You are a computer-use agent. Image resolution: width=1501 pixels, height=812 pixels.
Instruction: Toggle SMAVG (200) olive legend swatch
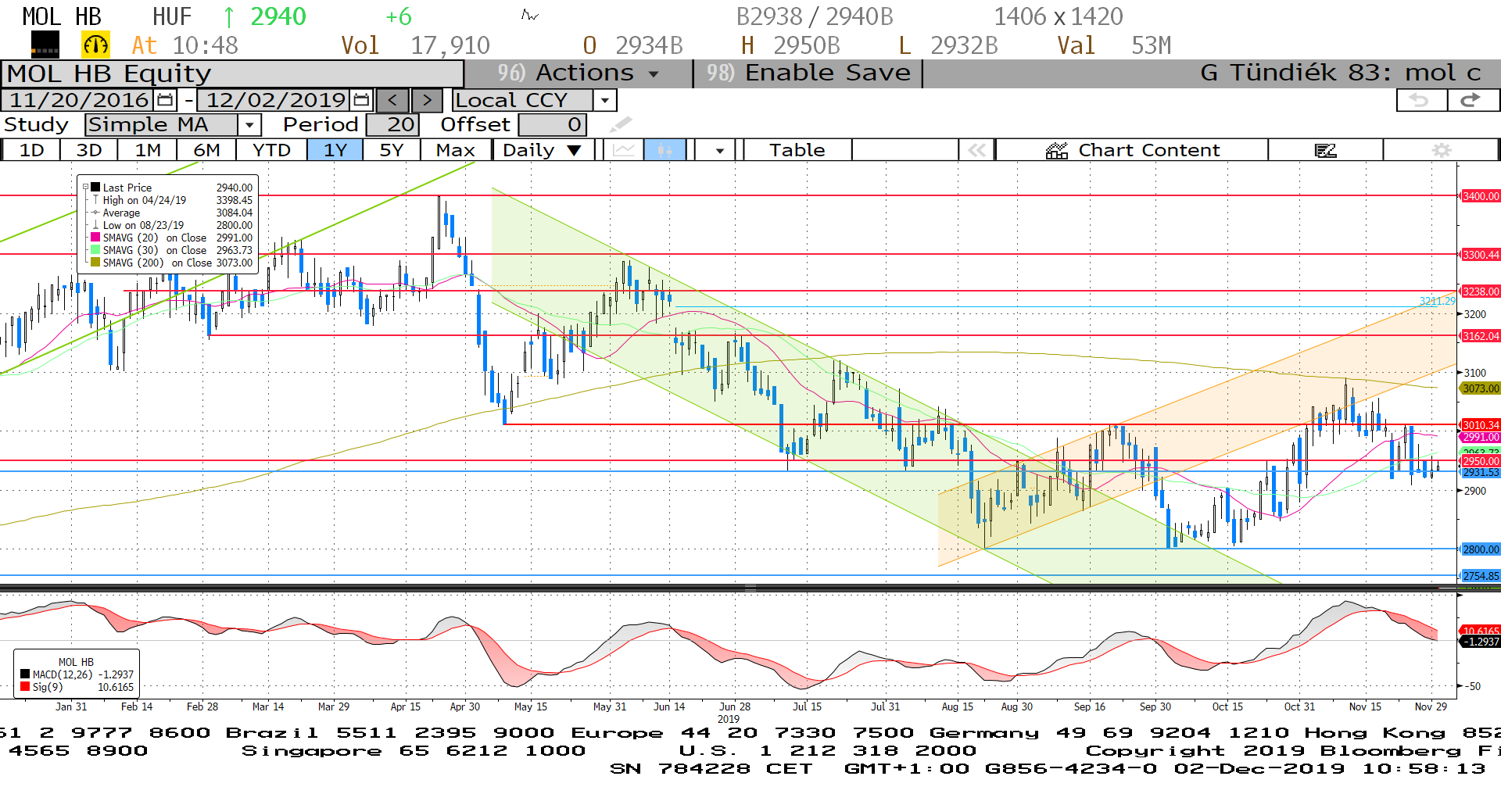pyautogui.click(x=95, y=263)
